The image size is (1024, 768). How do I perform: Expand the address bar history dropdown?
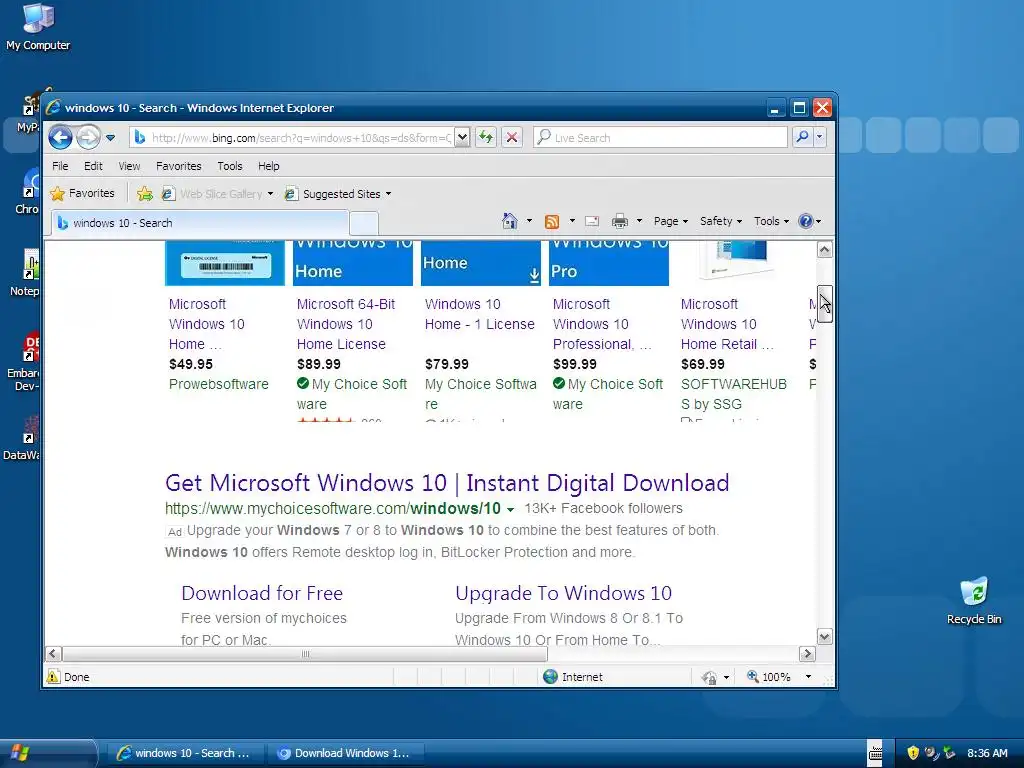[462, 138]
